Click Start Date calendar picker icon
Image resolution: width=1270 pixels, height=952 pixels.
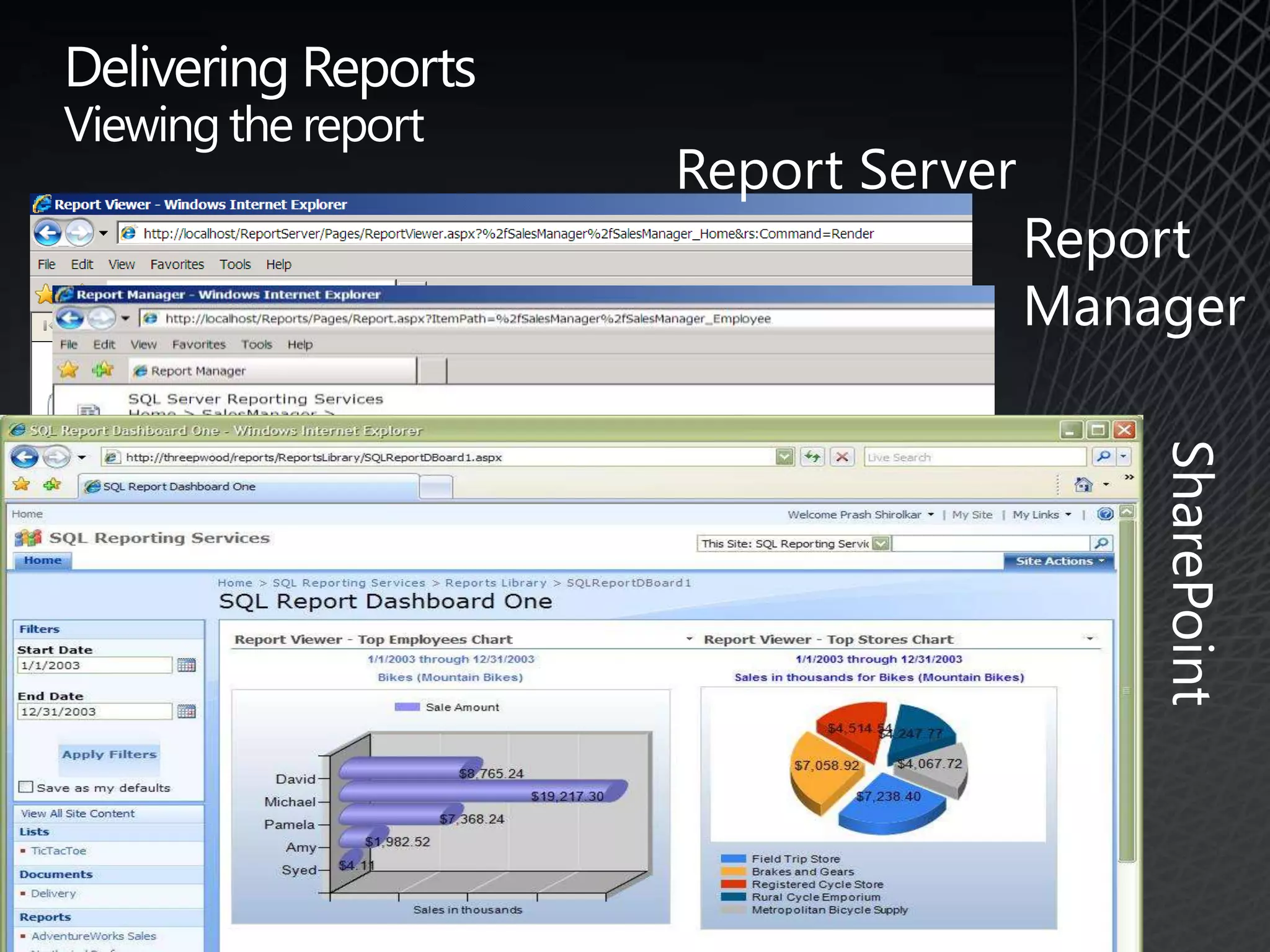(x=186, y=665)
